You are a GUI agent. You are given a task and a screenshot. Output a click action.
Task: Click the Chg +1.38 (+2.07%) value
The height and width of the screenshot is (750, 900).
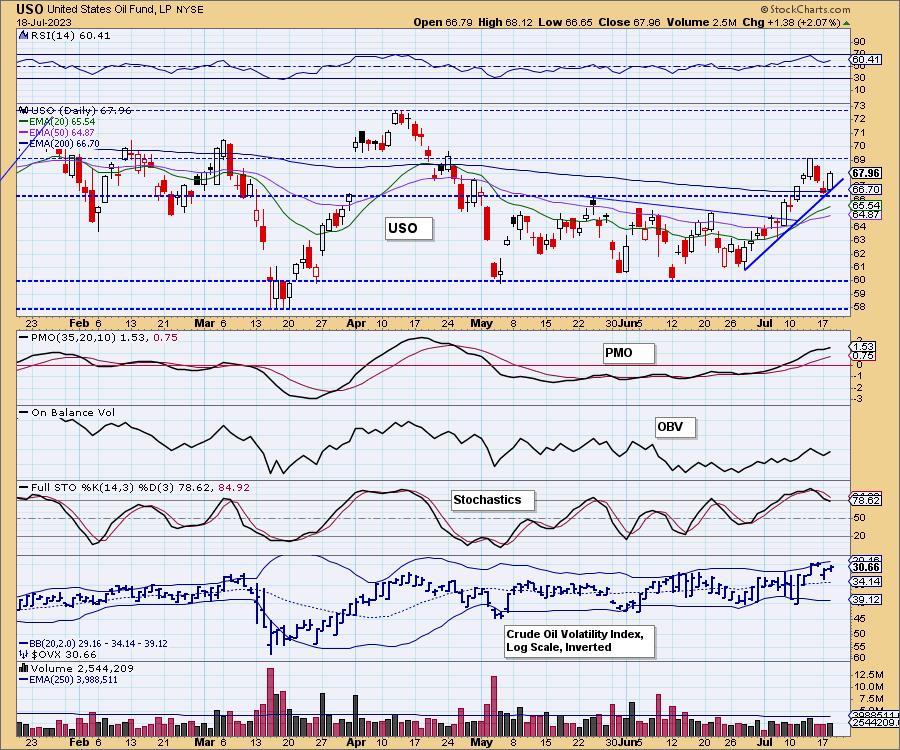click(x=792, y=22)
